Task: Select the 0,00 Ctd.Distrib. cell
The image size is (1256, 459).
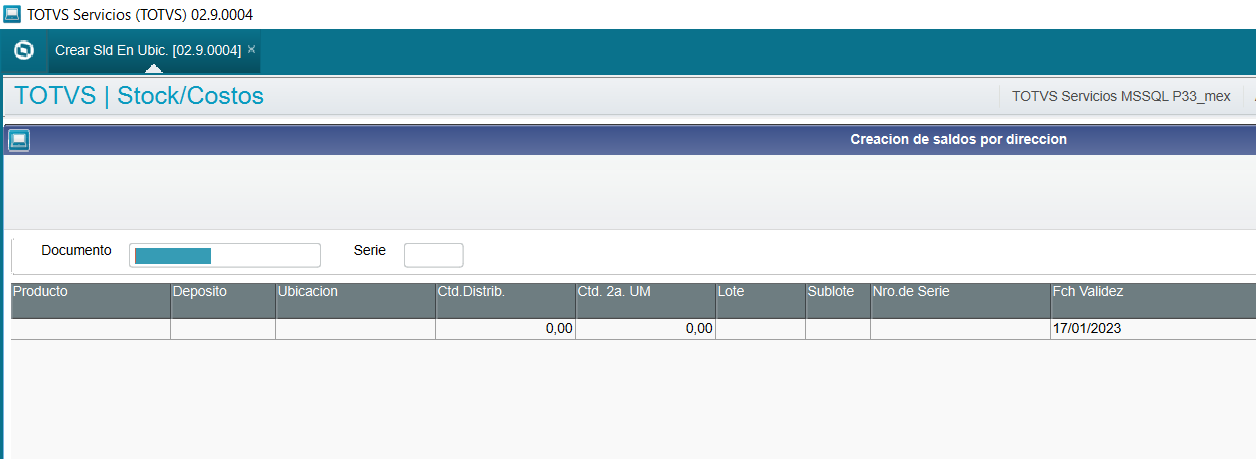Action: click(505, 329)
